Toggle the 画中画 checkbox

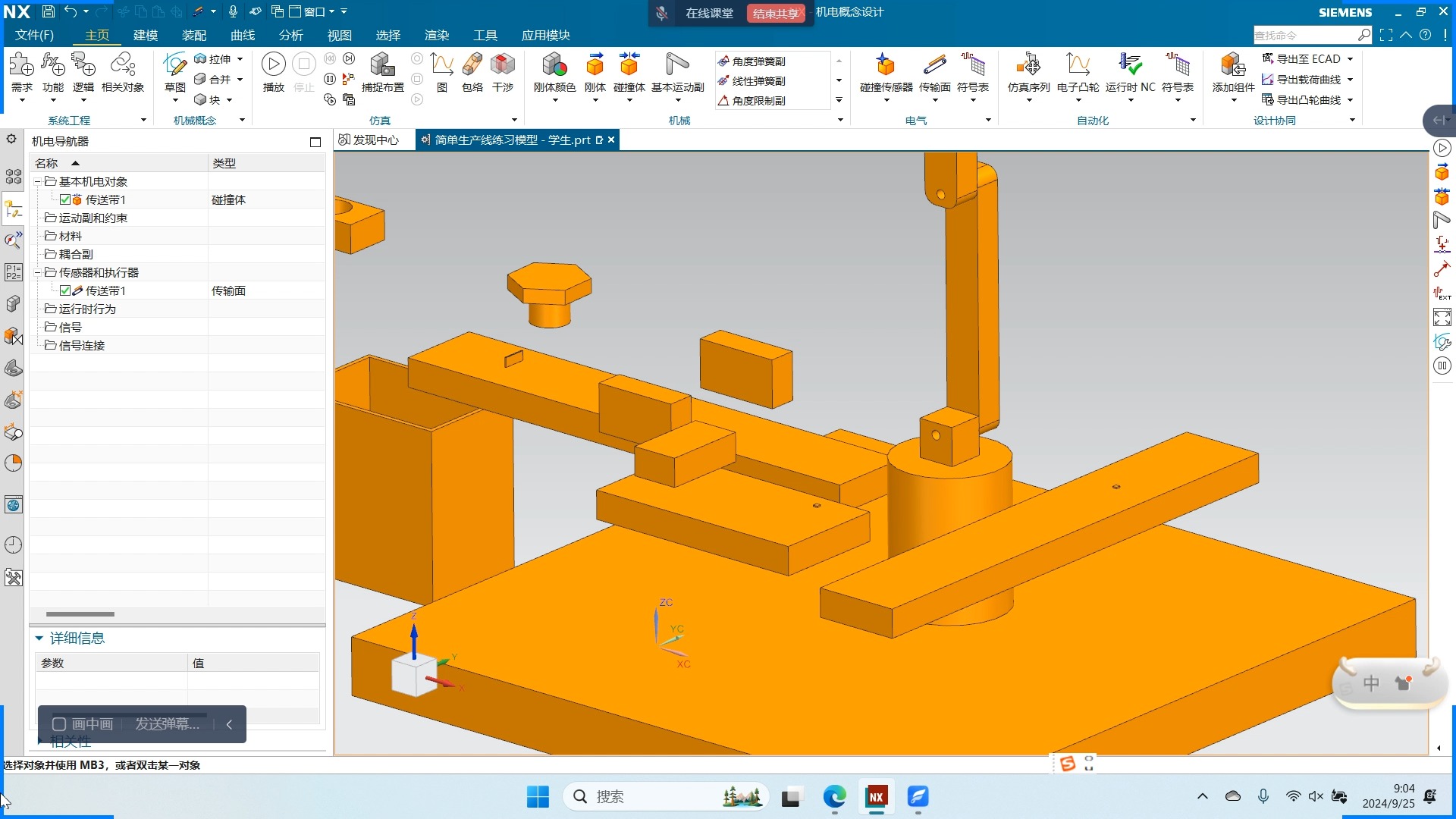click(59, 724)
